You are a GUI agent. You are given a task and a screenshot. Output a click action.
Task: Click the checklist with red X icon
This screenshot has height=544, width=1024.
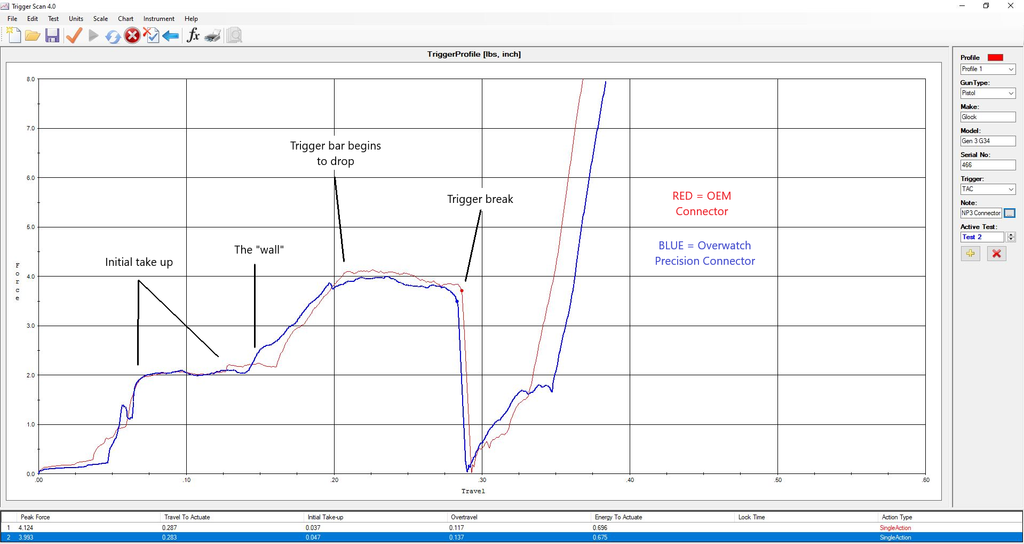[151, 35]
